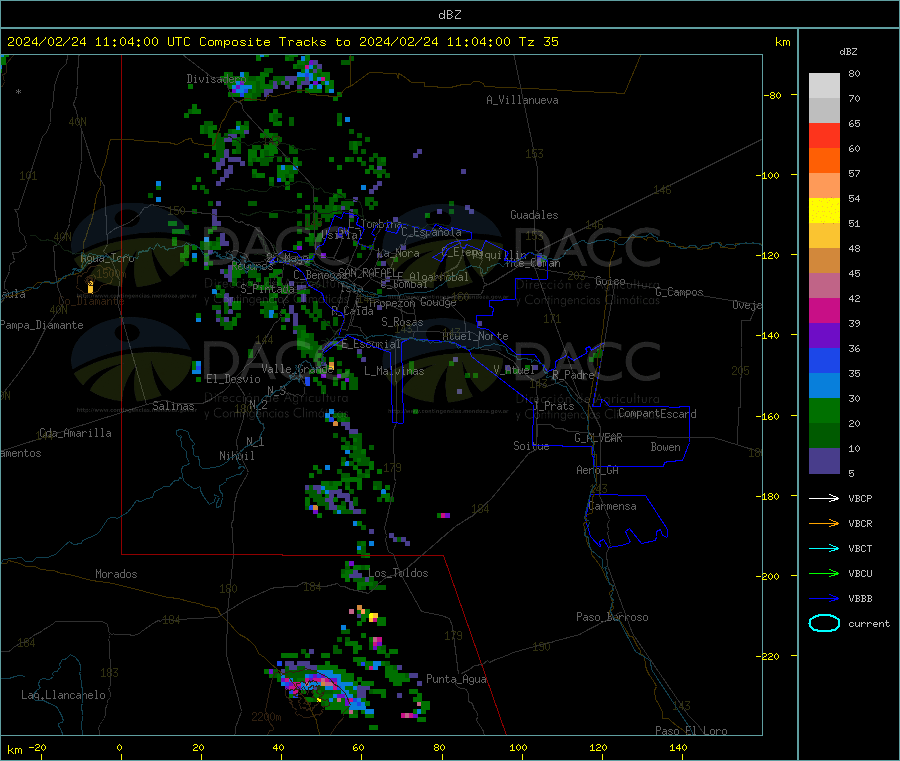Click the 'Cda_Amarilla' map label

[x=75, y=433]
